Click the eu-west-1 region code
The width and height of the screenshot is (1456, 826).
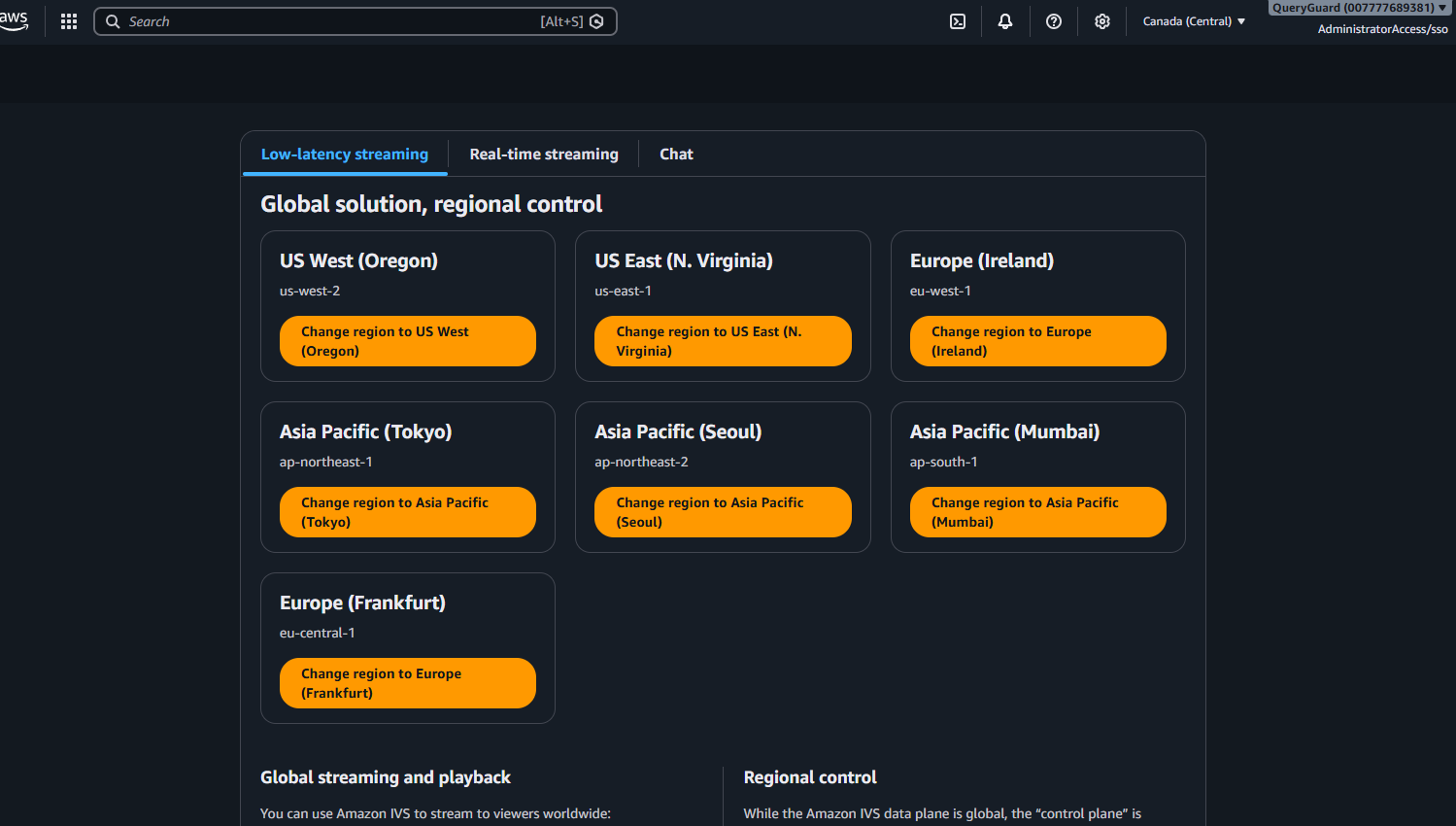940,291
